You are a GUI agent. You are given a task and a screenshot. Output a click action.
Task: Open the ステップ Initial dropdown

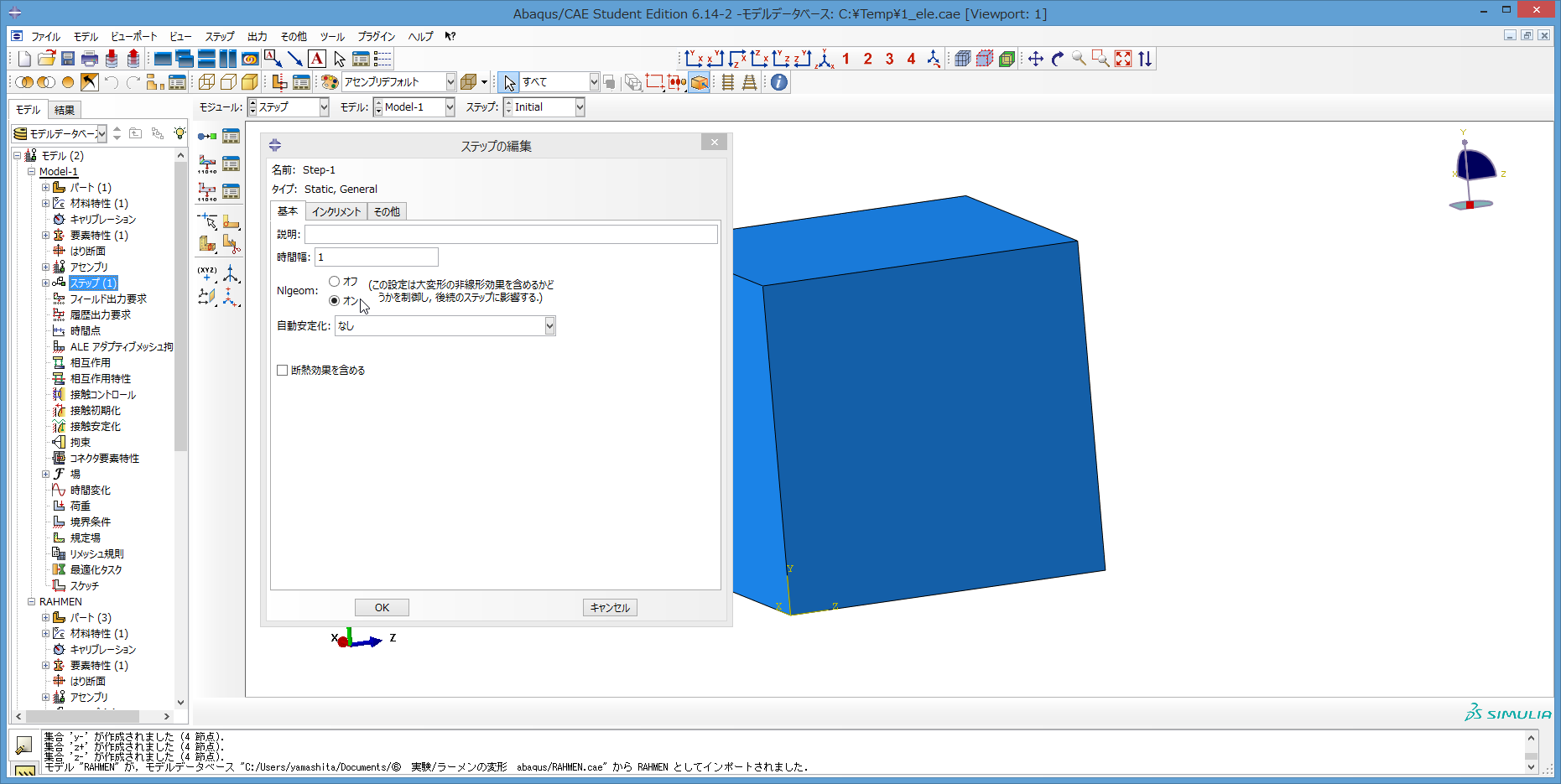point(580,107)
